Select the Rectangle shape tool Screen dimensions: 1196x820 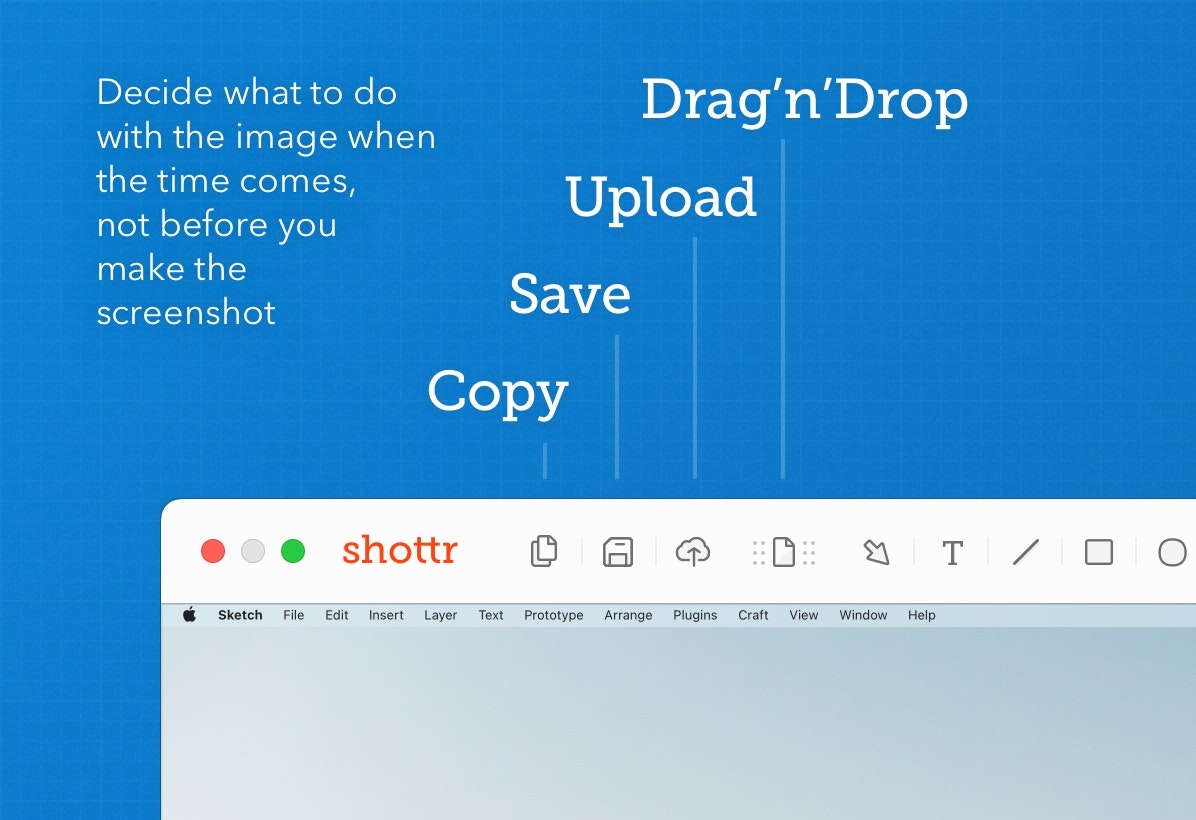(1100, 551)
